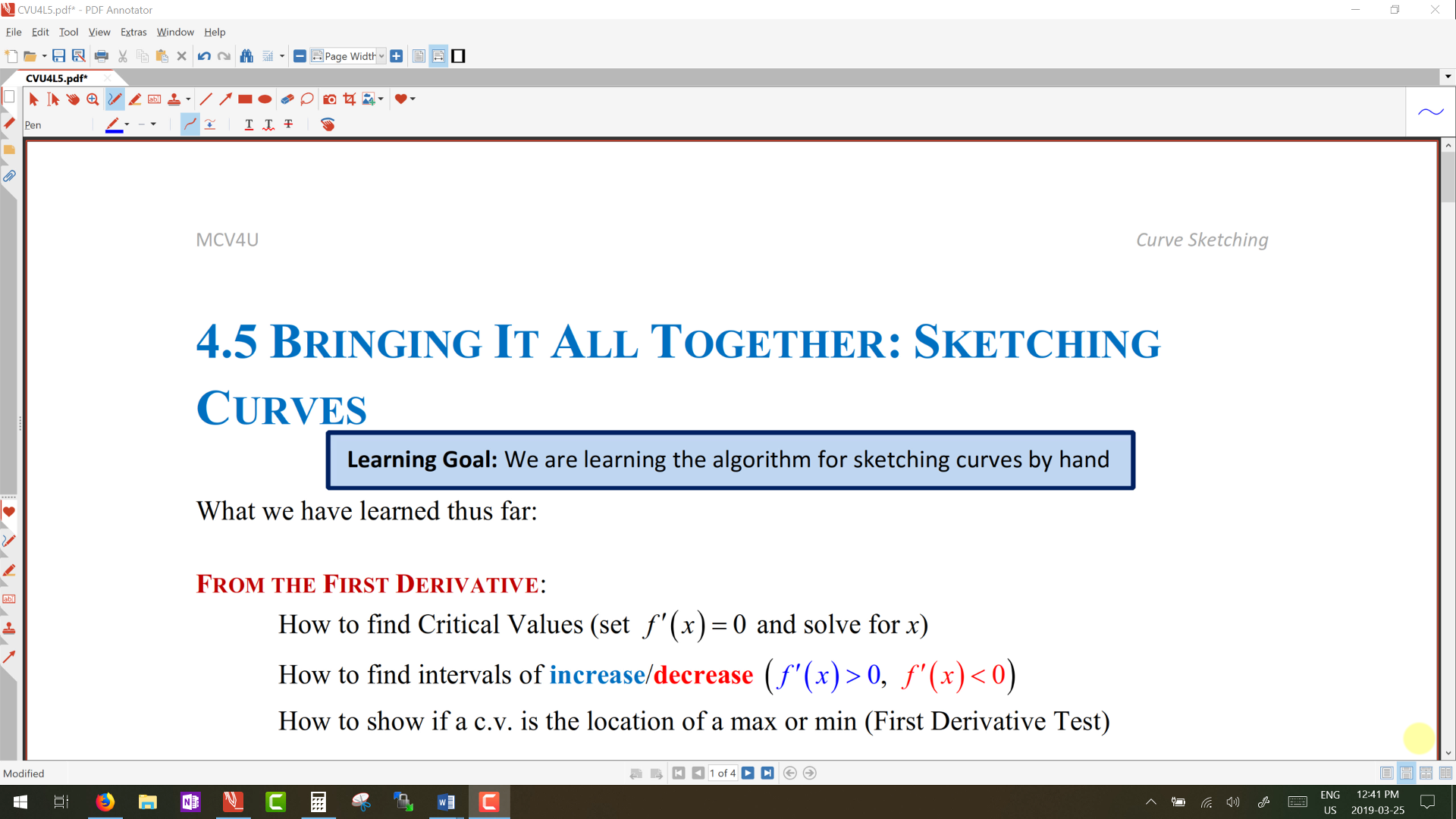The image size is (1456, 819).
Task: Switch to the CVU4L5.pdf tab
Action: click(x=57, y=78)
